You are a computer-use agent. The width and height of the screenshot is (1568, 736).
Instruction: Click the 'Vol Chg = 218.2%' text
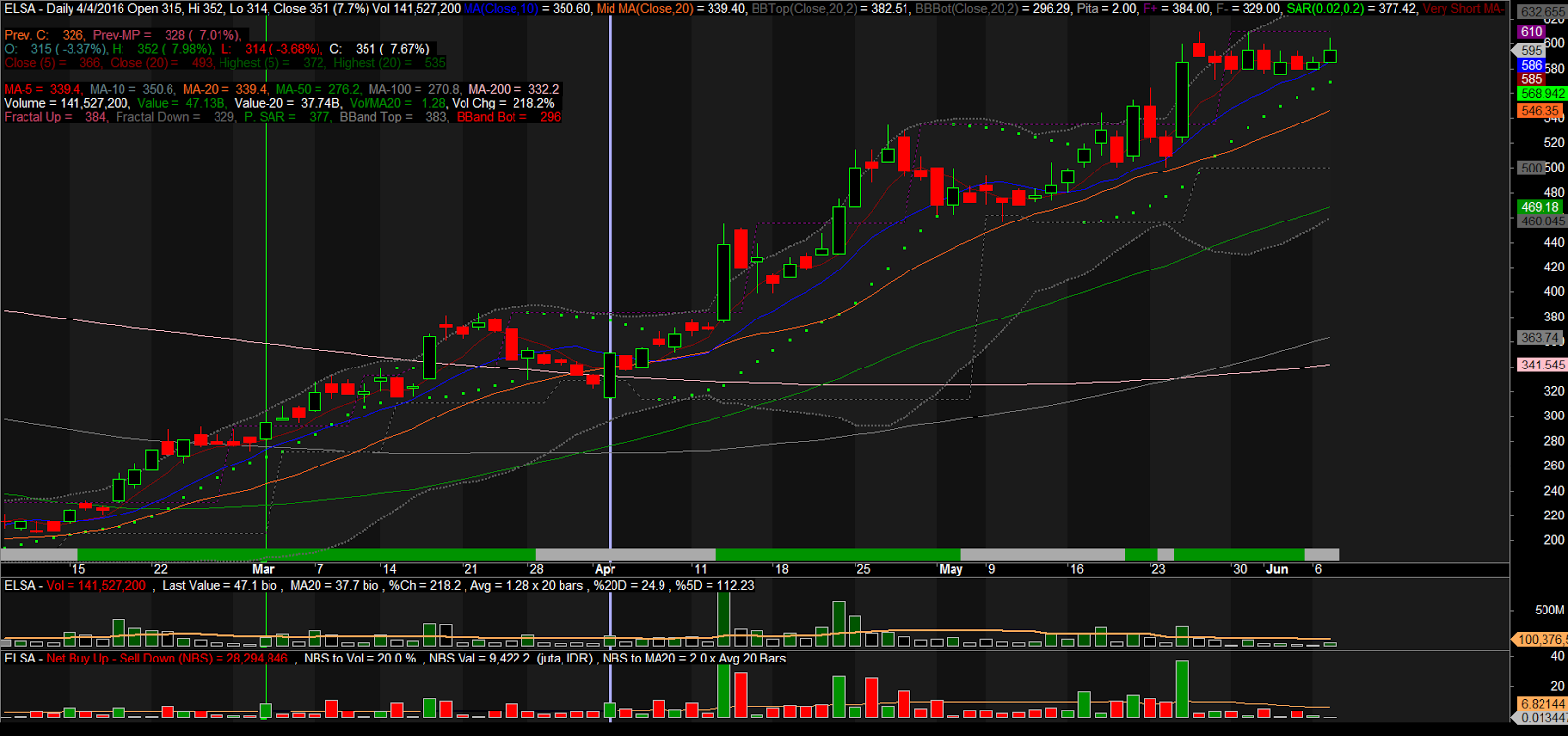pos(503,103)
